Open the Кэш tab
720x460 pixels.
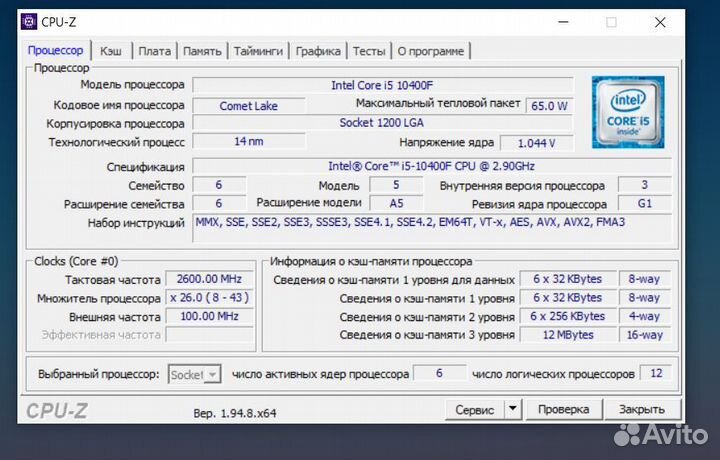click(111, 51)
